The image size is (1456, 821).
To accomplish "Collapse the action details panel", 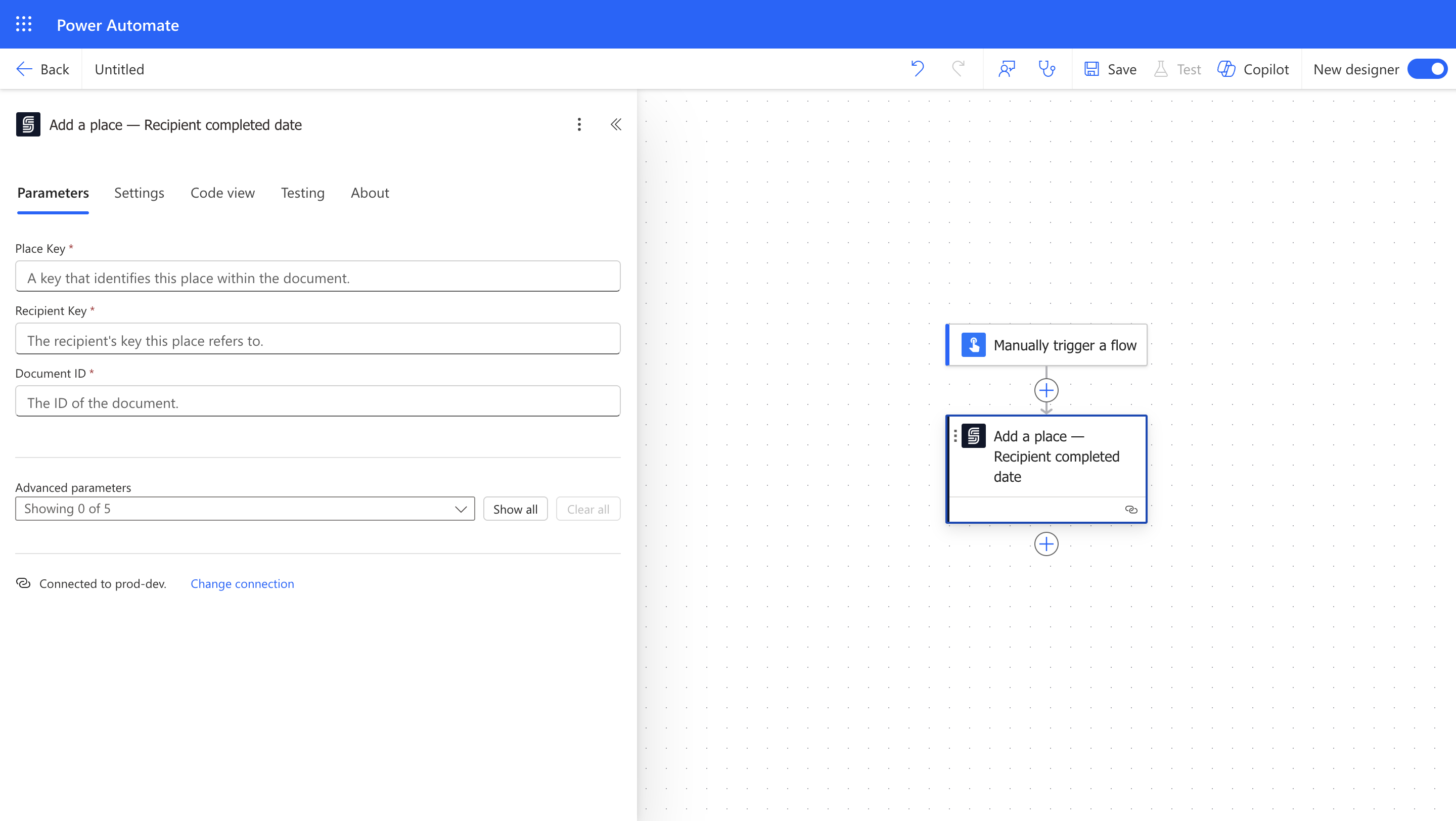I will point(616,124).
